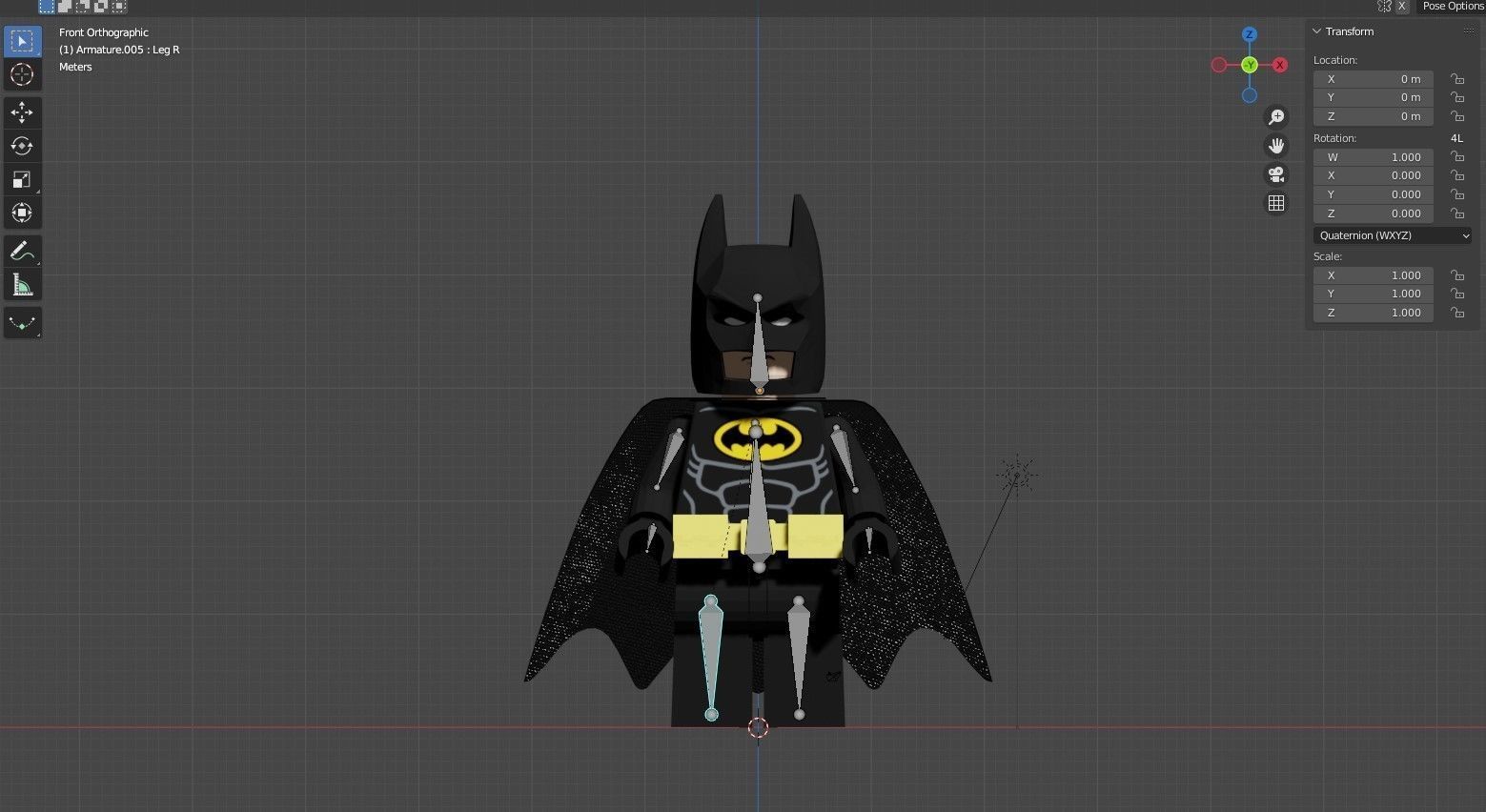
Task: Grab the Transform panel drag handle dots
Action: (x=1469, y=31)
